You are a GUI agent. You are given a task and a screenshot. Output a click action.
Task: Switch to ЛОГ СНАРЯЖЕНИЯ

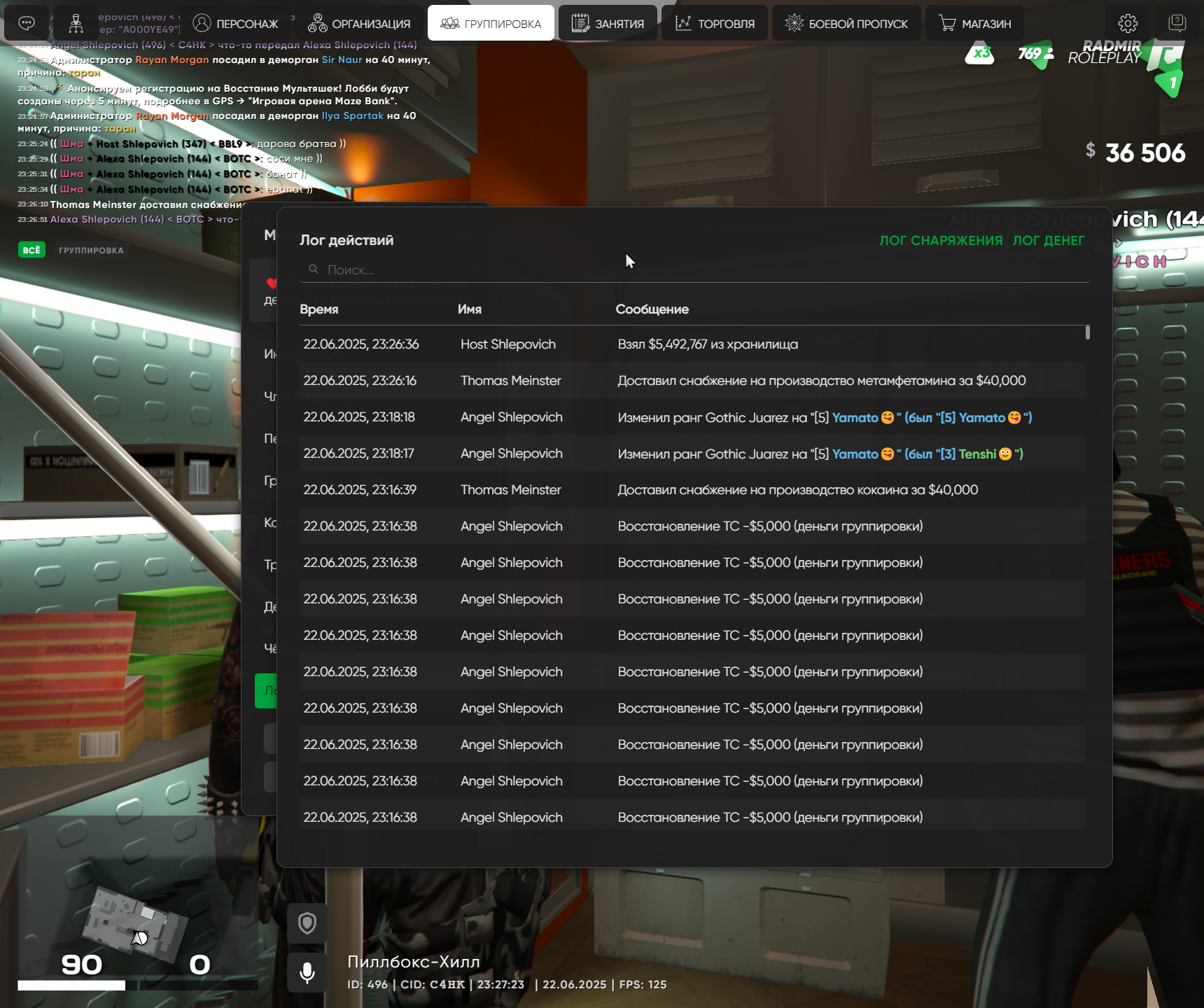[x=940, y=240]
